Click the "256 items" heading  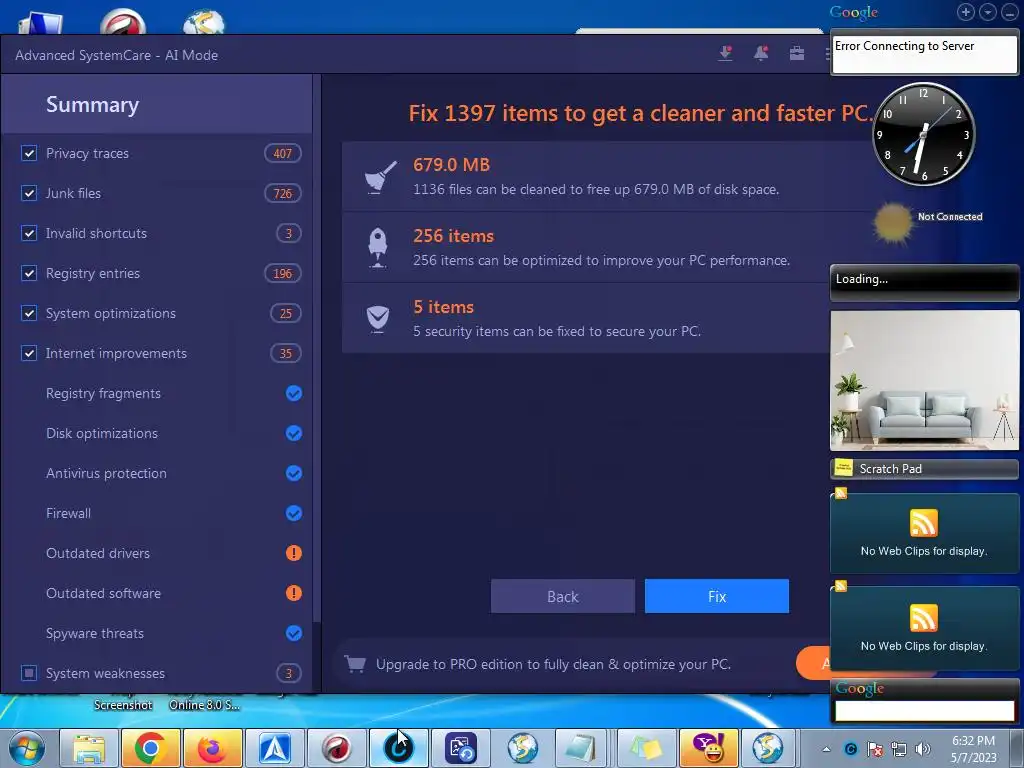[x=453, y=236]
